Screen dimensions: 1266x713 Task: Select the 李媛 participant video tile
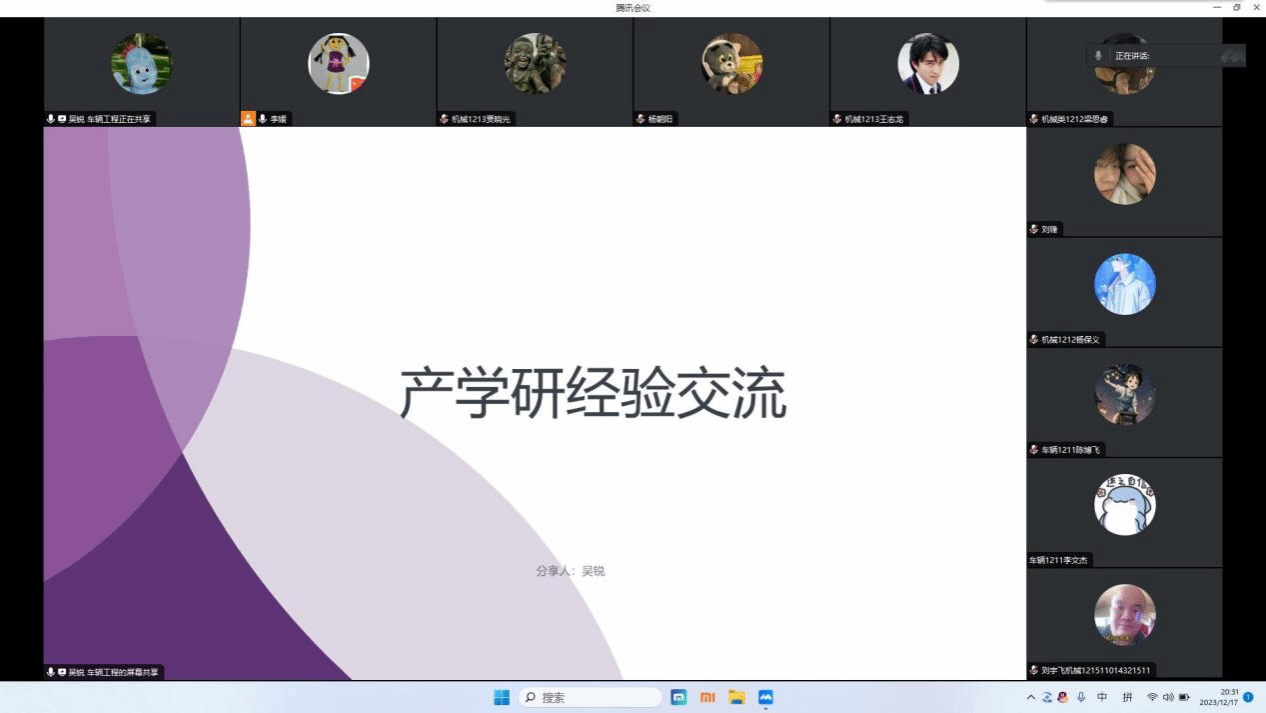[338, 70]
